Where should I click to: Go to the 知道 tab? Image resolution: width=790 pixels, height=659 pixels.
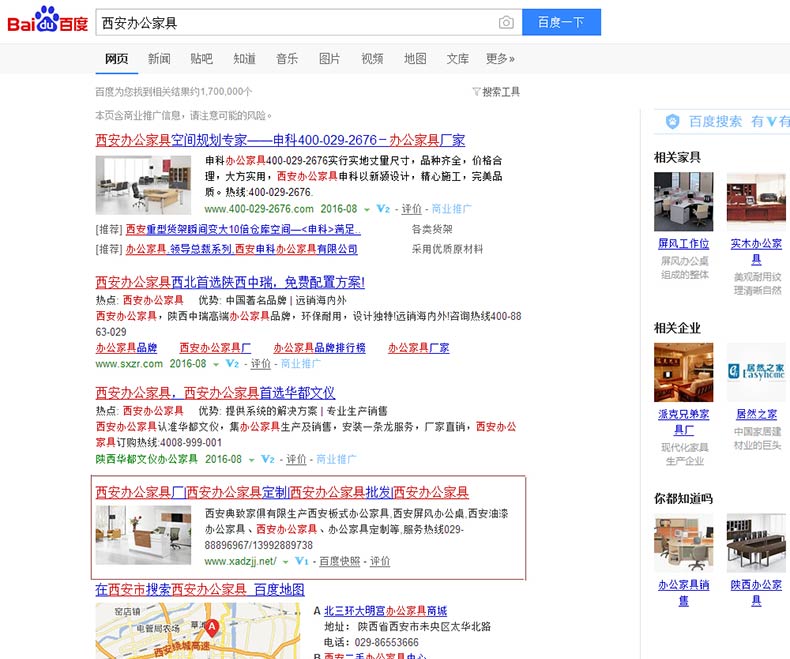tap(244, 59)
